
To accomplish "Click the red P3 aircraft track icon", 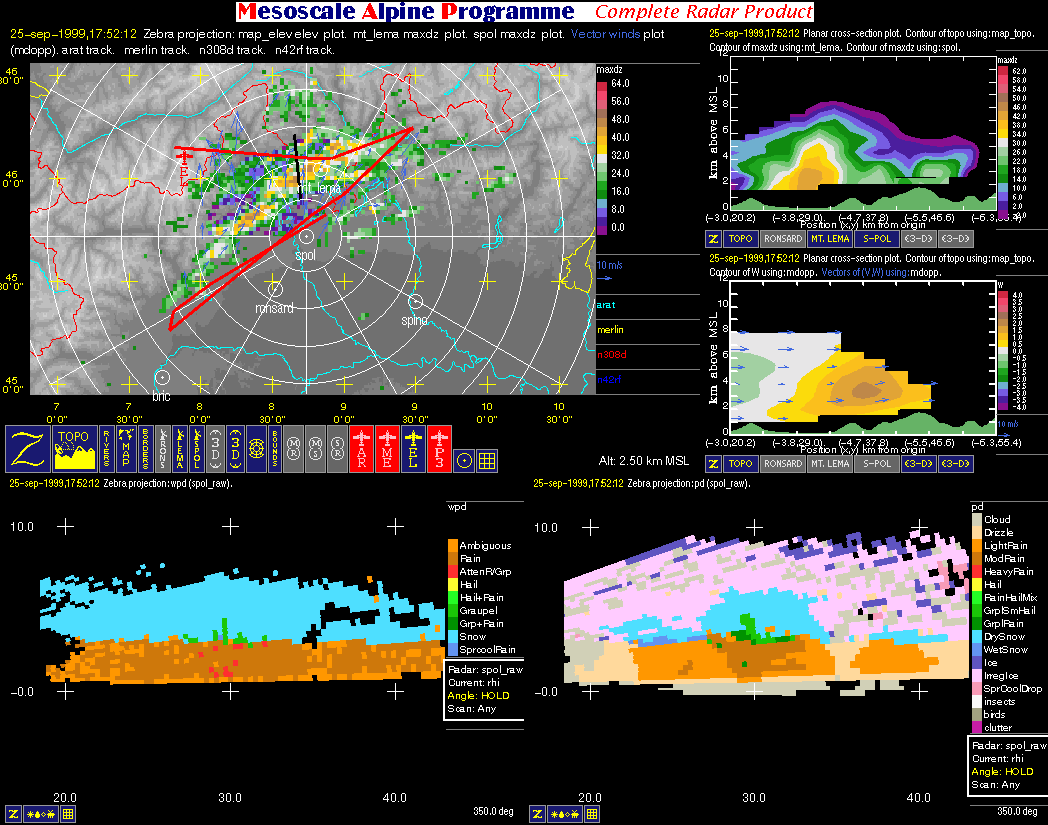I will click(x=440, y=449).
